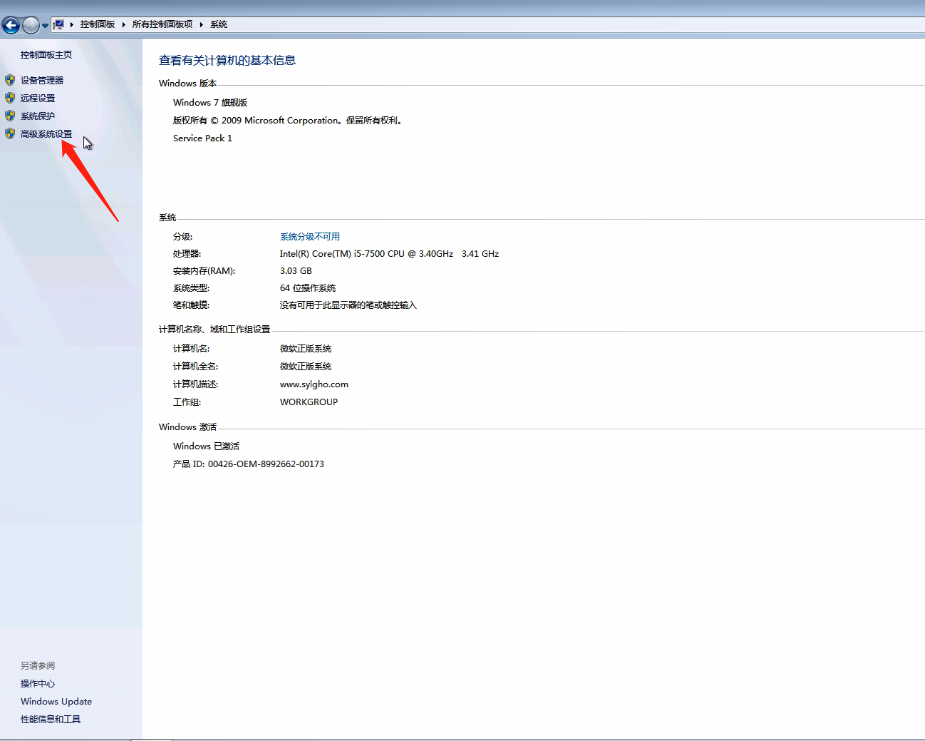The width and height of the screenshot is (925, 741).
Task: Select 系统 in the address breadcrumb
Action: click(218, 24)
